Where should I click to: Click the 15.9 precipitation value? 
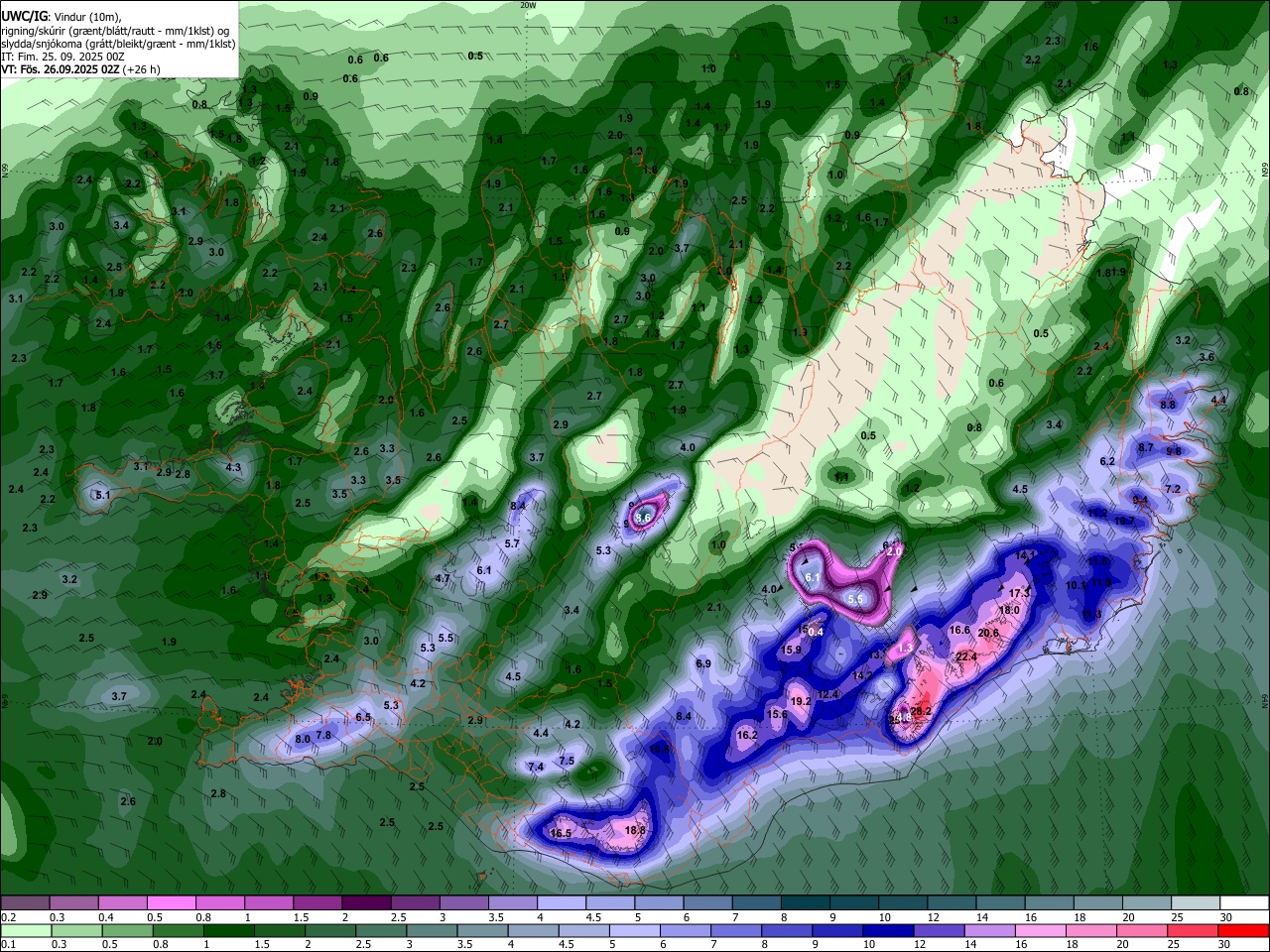point(791,650)
